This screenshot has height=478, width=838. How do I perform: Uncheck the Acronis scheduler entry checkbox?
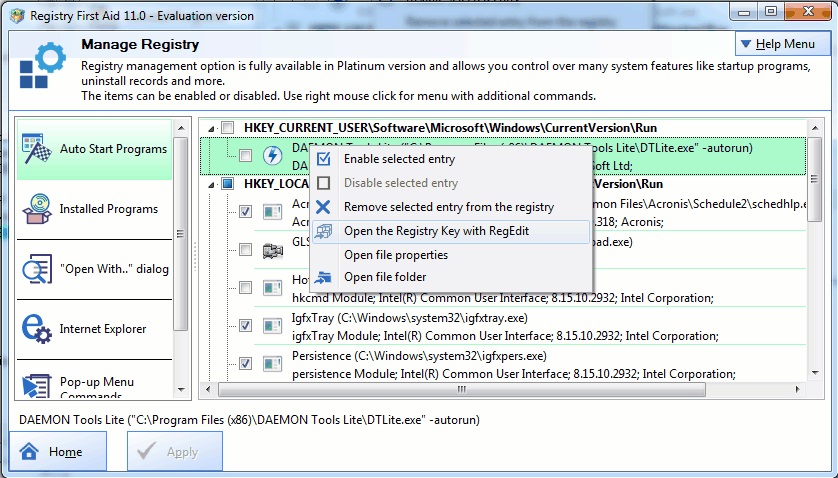pos(245,212)
